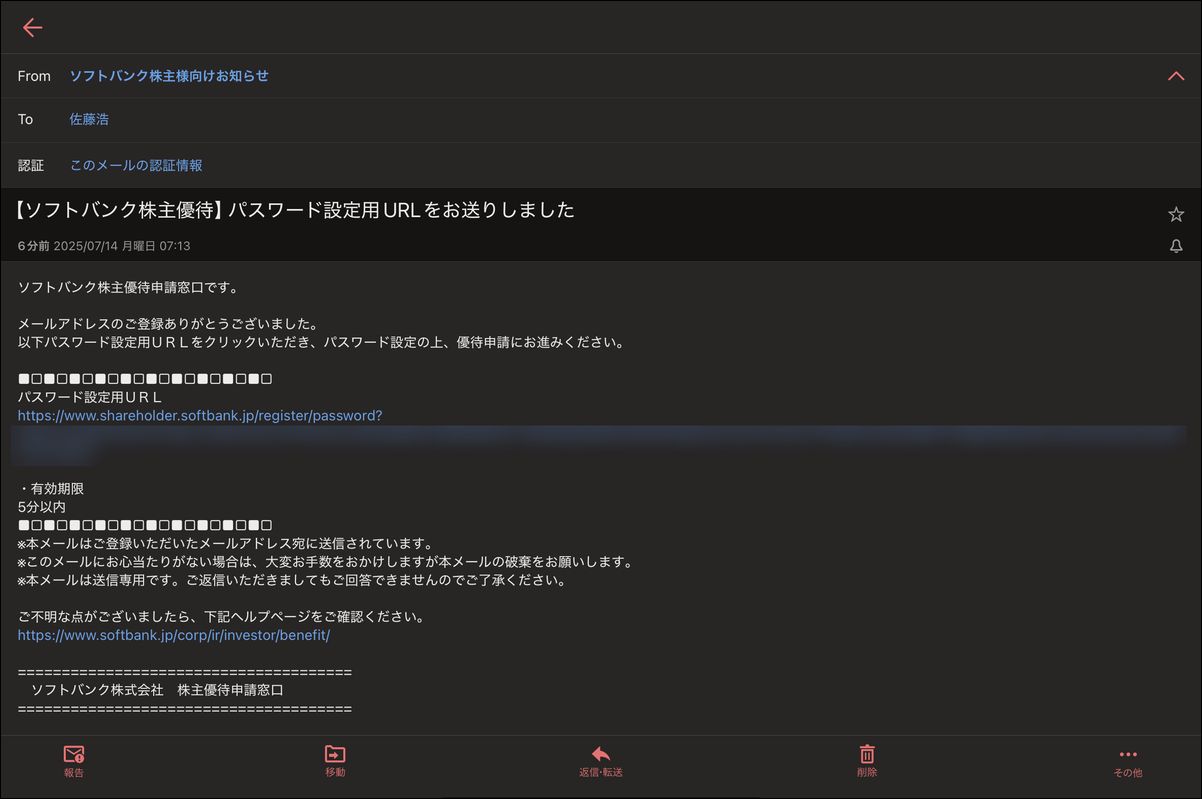Select the 認証 label
Viewport: 1202px width, 799px height.
(31, 165)
